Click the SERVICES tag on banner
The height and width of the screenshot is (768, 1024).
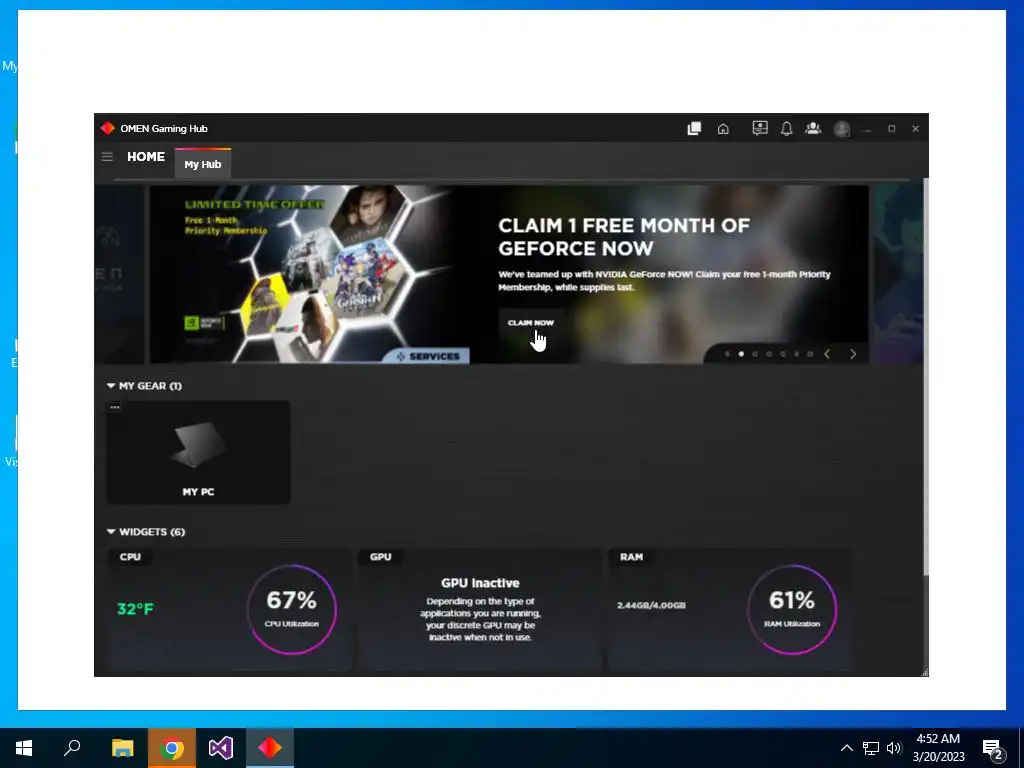pyautogui.click(x=428, y=356)
